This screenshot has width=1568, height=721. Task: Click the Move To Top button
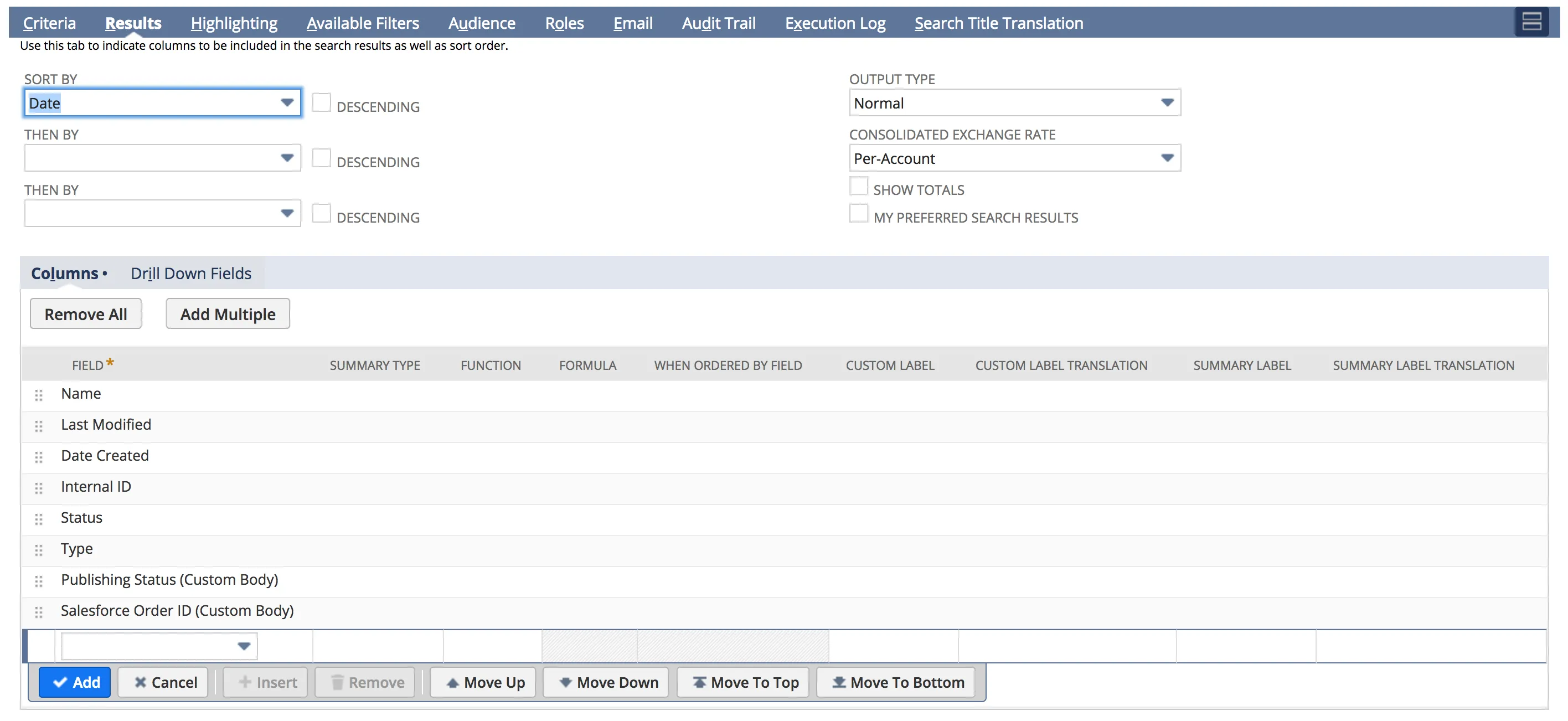point(743,682)
